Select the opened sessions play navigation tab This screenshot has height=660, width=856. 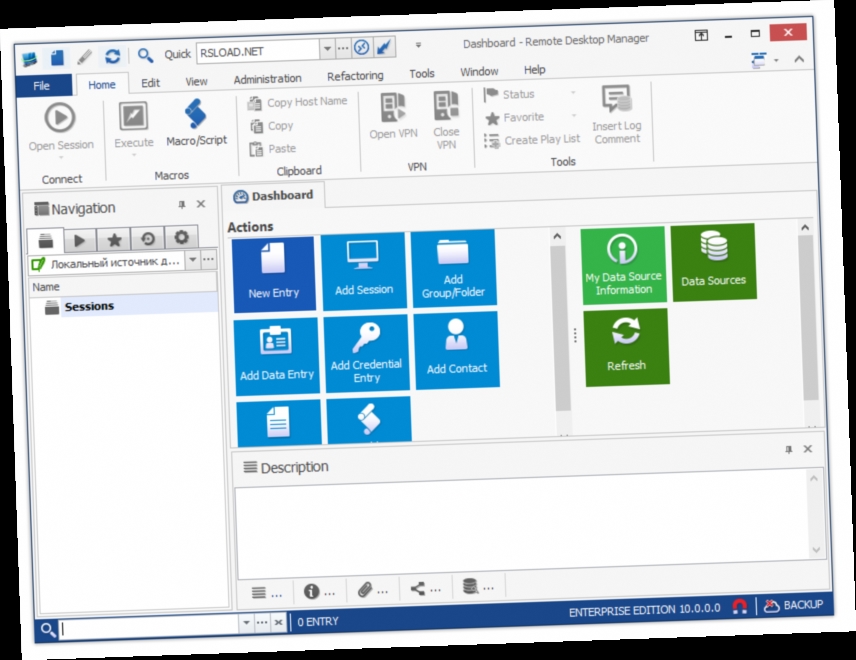click(x=80, y=240)
